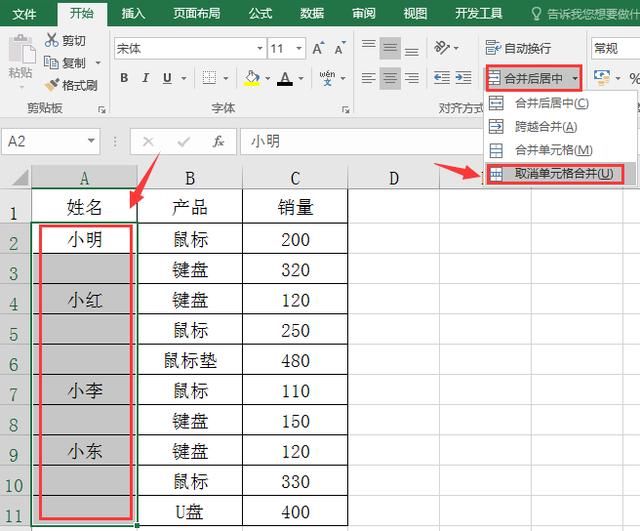
Task: Click the wén phonetic guide icon
Action: (x=327, y=78)
